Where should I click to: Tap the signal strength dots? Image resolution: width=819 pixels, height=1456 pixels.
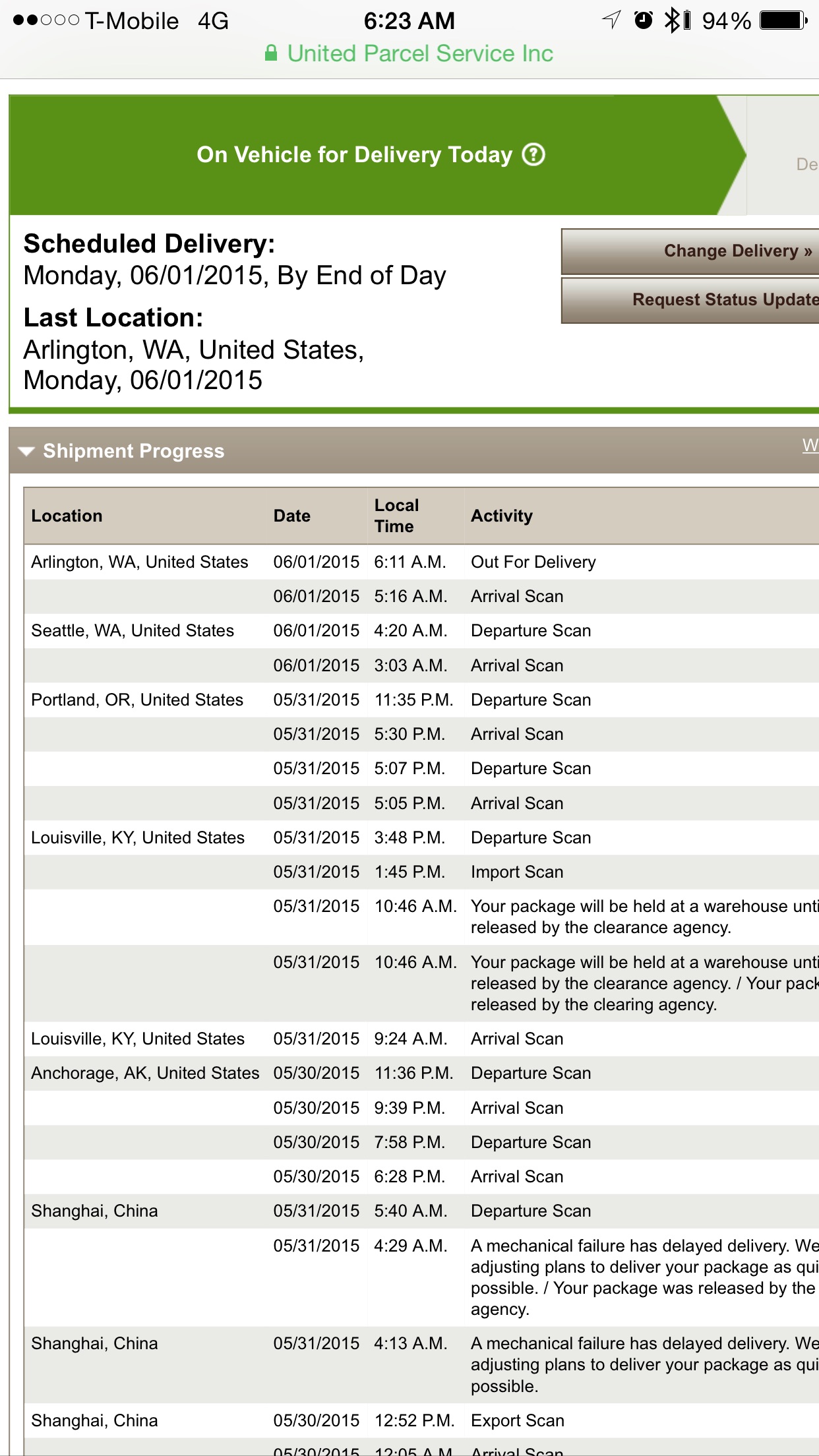pyautogui.click(x=46, y=20)
